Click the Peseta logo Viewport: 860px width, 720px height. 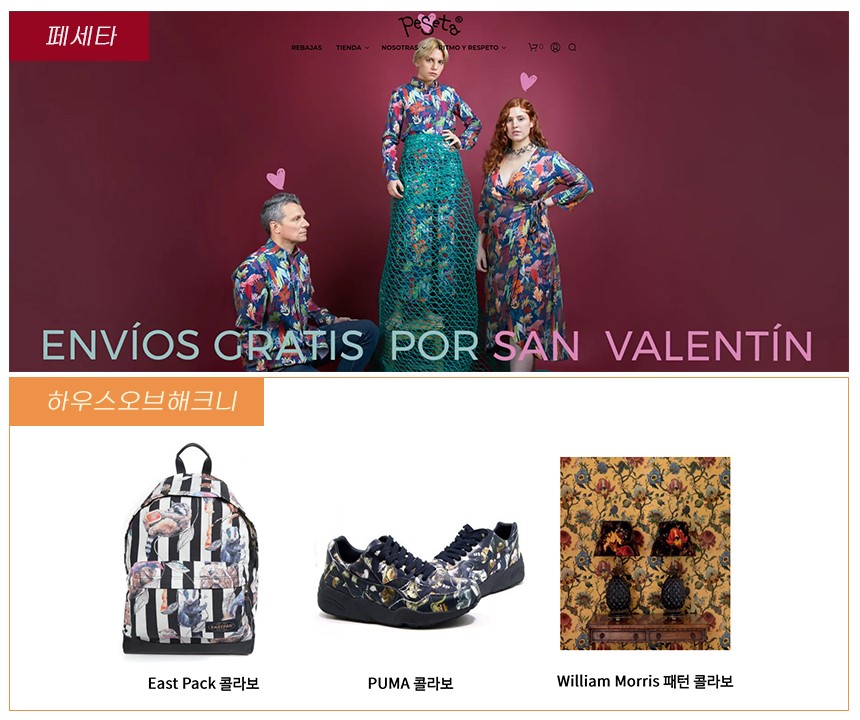pos(431,25)
